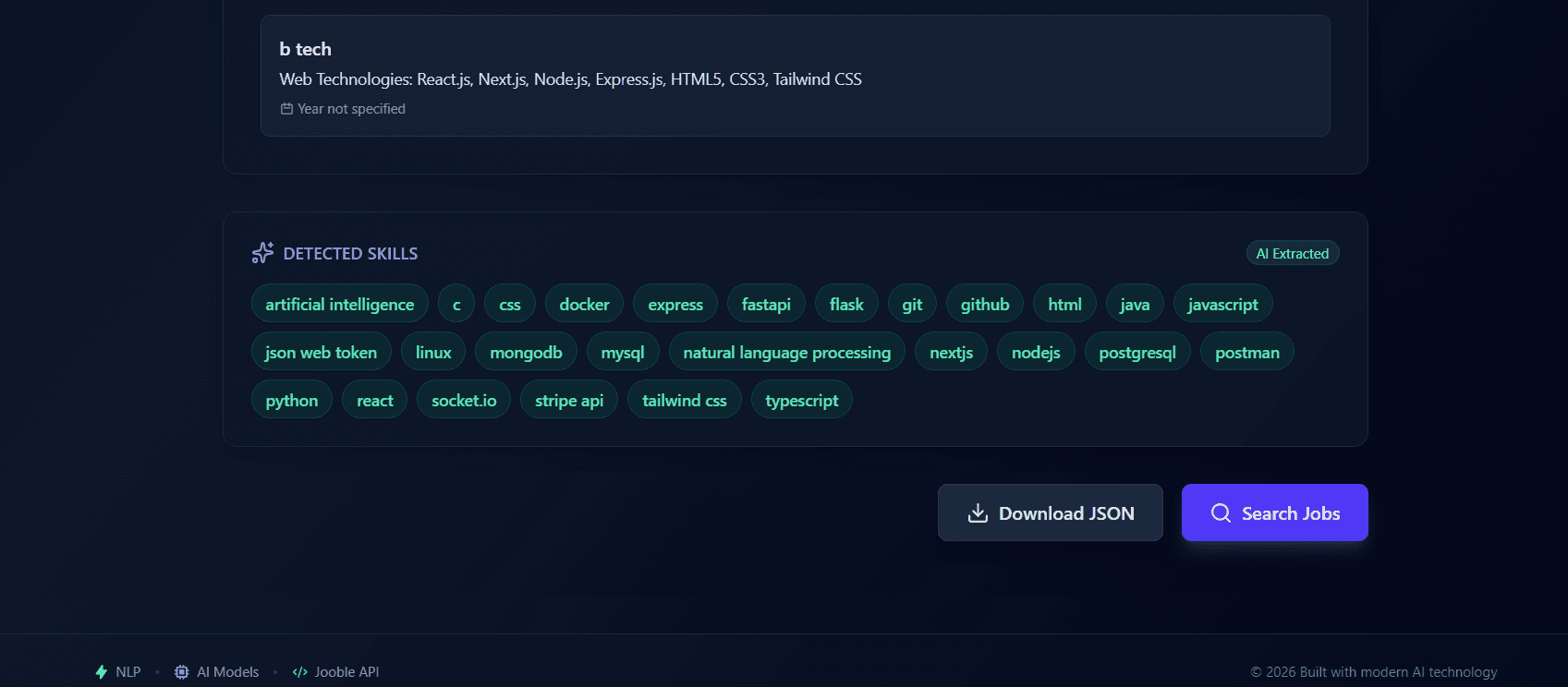1568x687 pixels.
Task: Click the json web token tag
Action: click(321, 353)
